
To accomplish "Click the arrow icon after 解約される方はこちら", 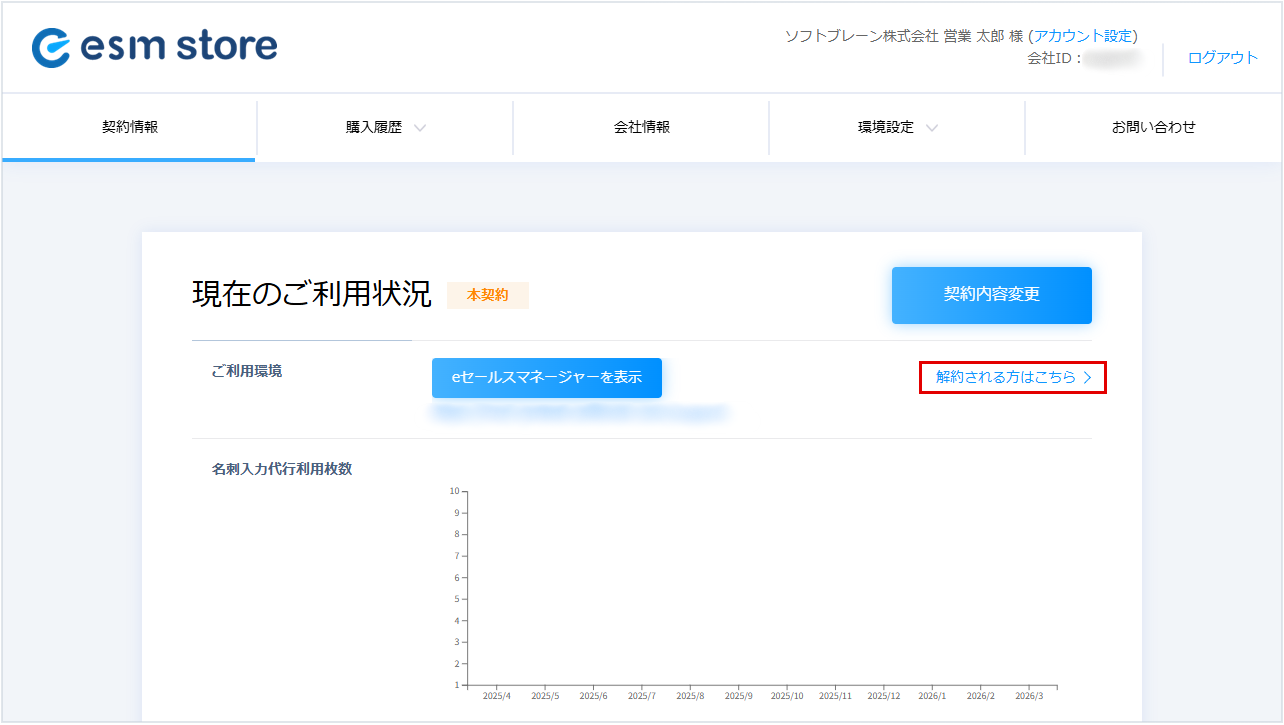I will click(x=1087, y=378).
